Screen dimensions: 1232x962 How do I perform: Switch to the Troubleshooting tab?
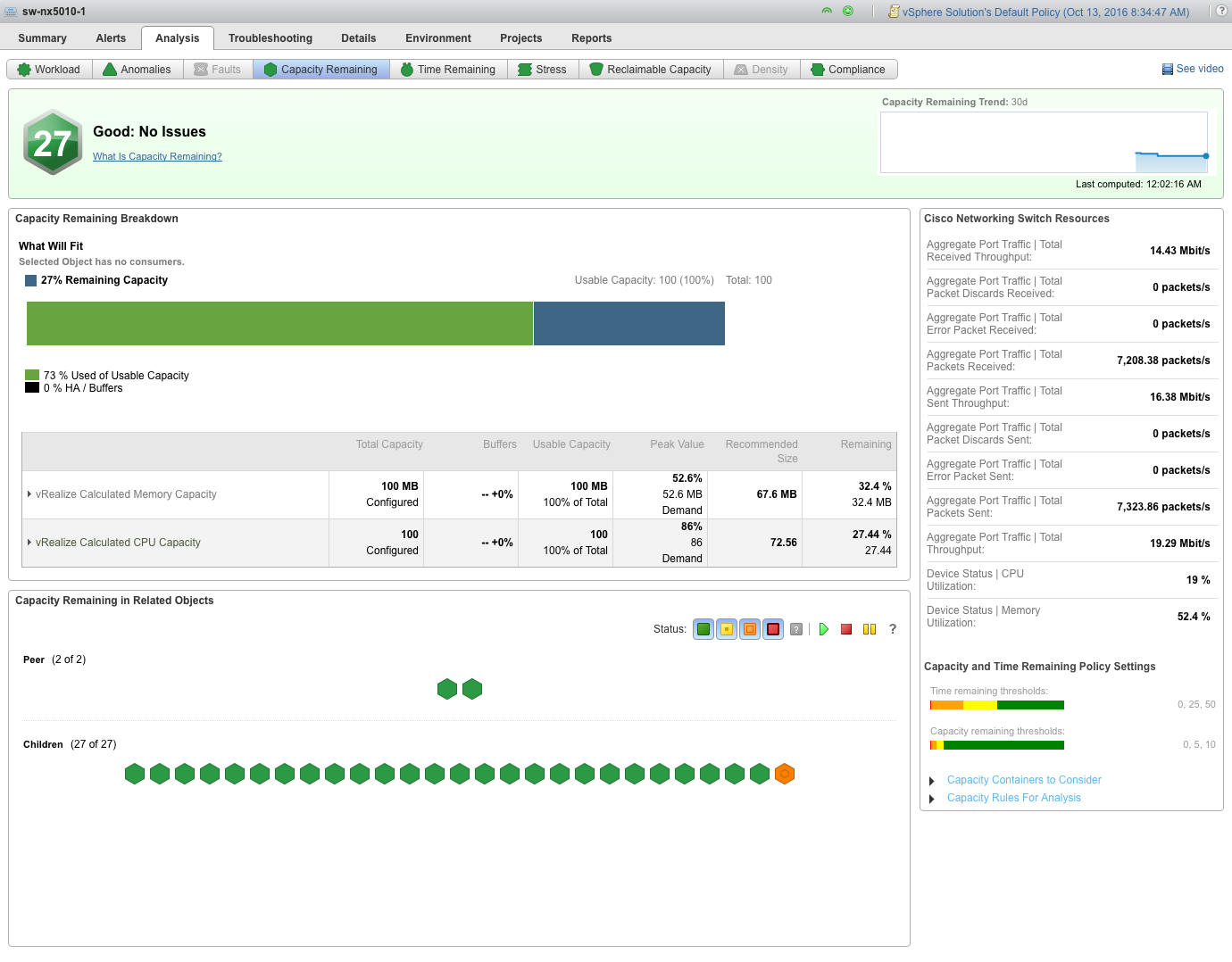[x=270, y=38]
